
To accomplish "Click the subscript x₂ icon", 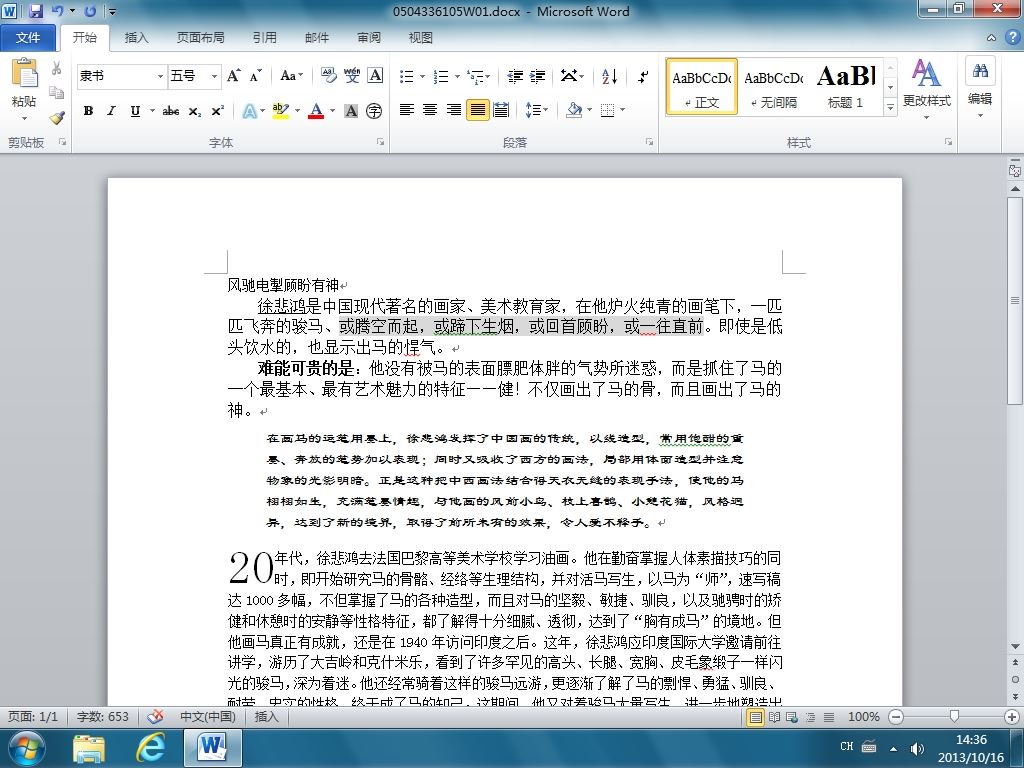I will click(195, 111).
